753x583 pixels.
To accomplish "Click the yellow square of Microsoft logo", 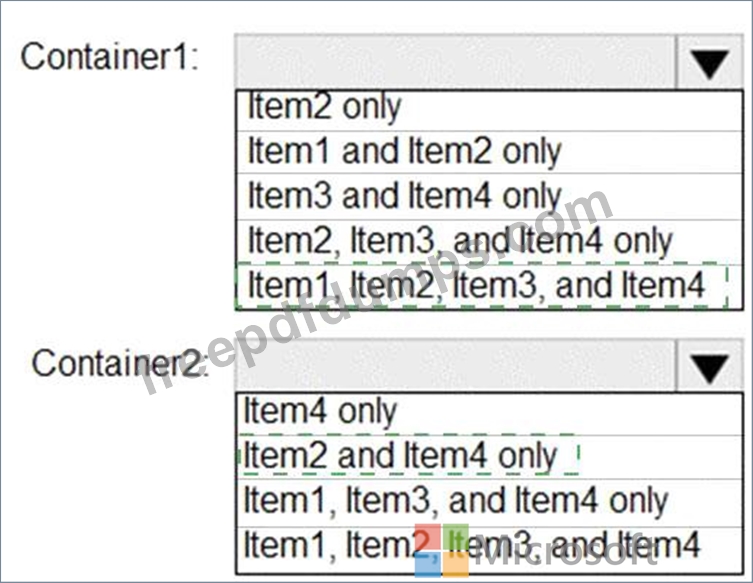I will (x=456, y=564).
